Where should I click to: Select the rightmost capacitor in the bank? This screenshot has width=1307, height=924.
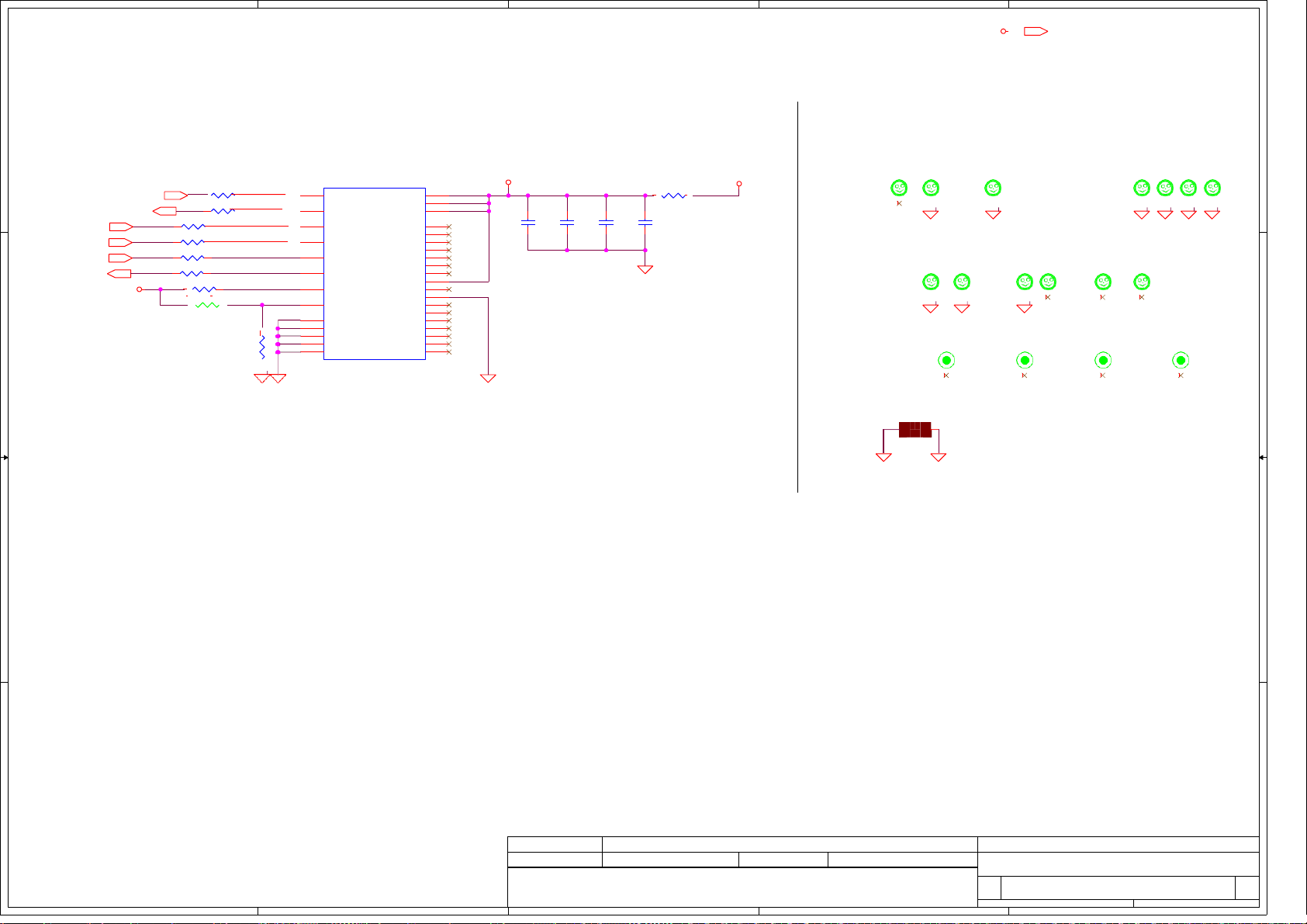tap(645, 223)
